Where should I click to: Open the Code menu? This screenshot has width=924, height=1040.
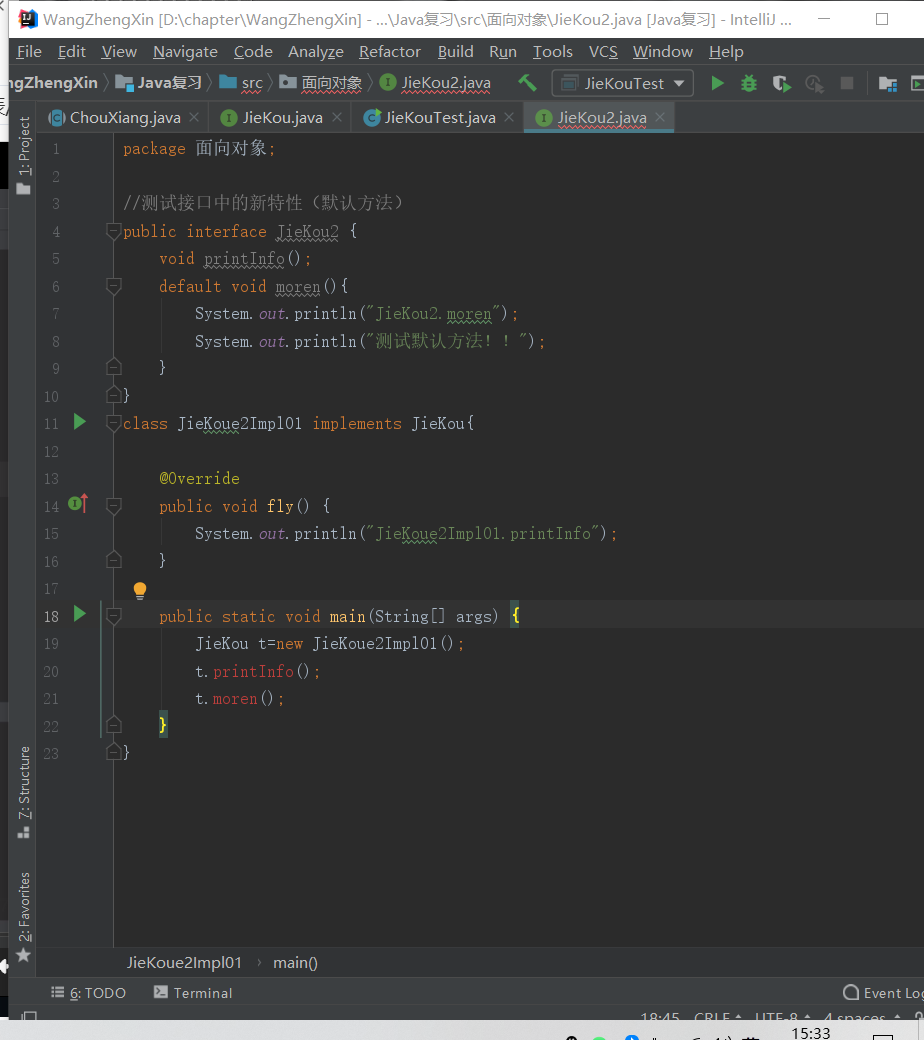click(x=253, y=52)
